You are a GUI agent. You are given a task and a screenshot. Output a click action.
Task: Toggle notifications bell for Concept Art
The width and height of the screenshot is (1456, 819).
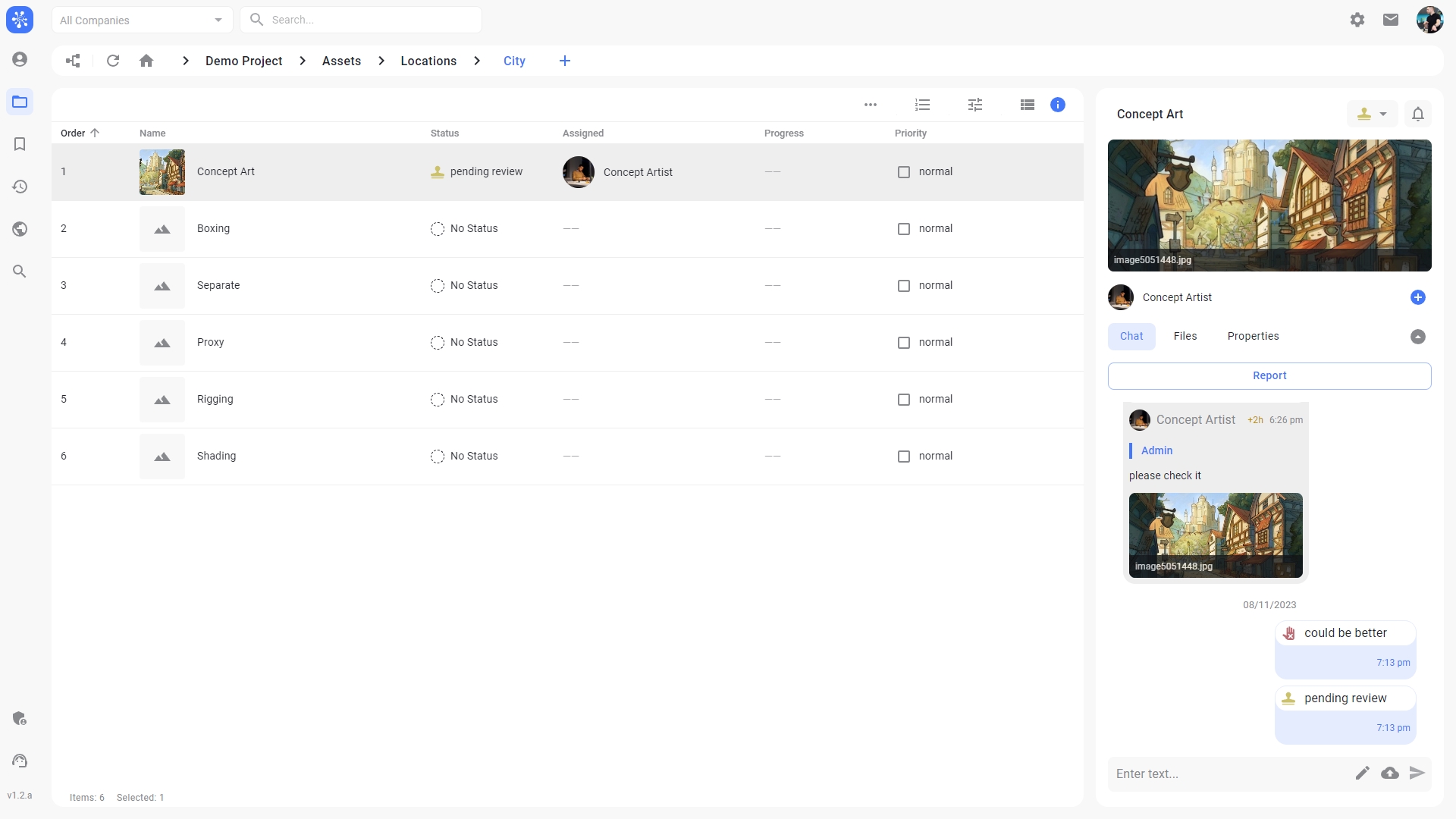tap(1418, 114)
